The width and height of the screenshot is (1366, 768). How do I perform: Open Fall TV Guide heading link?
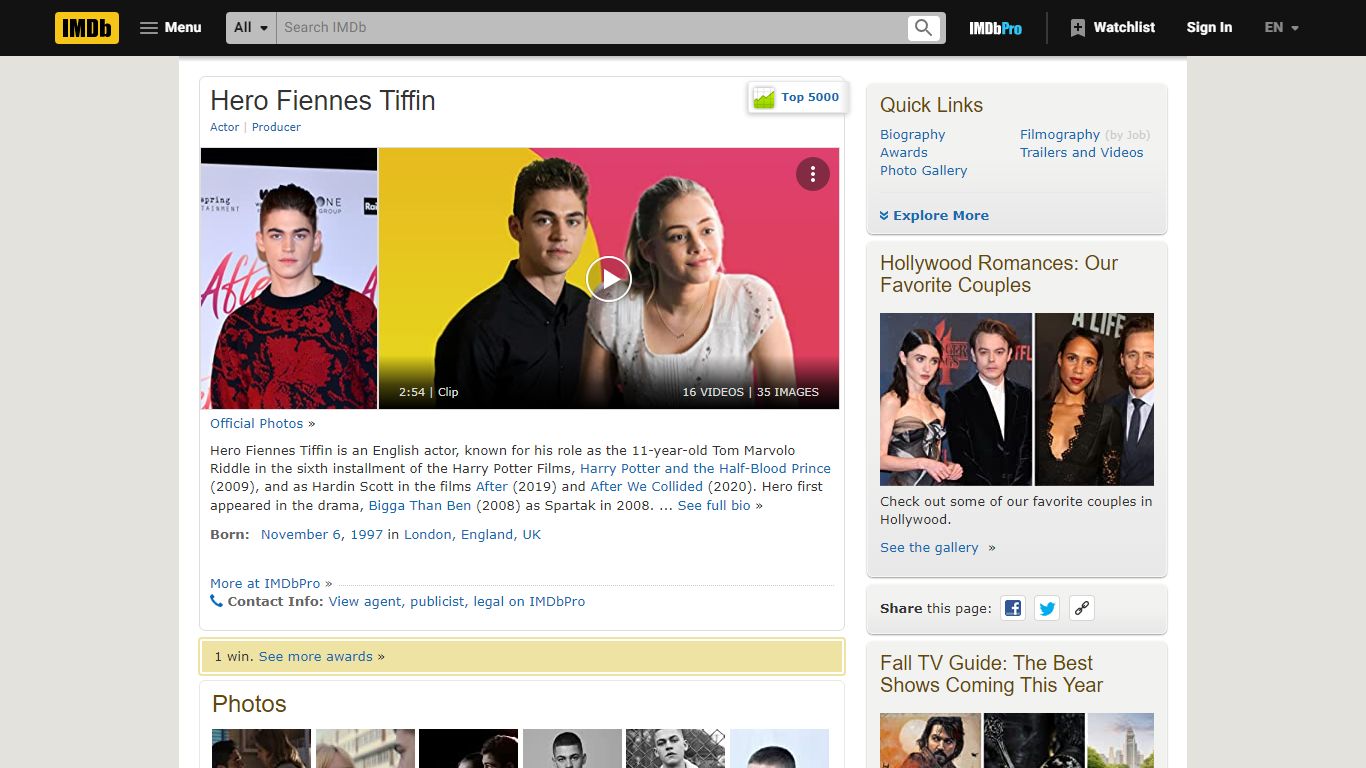click(x=991, y=674)
